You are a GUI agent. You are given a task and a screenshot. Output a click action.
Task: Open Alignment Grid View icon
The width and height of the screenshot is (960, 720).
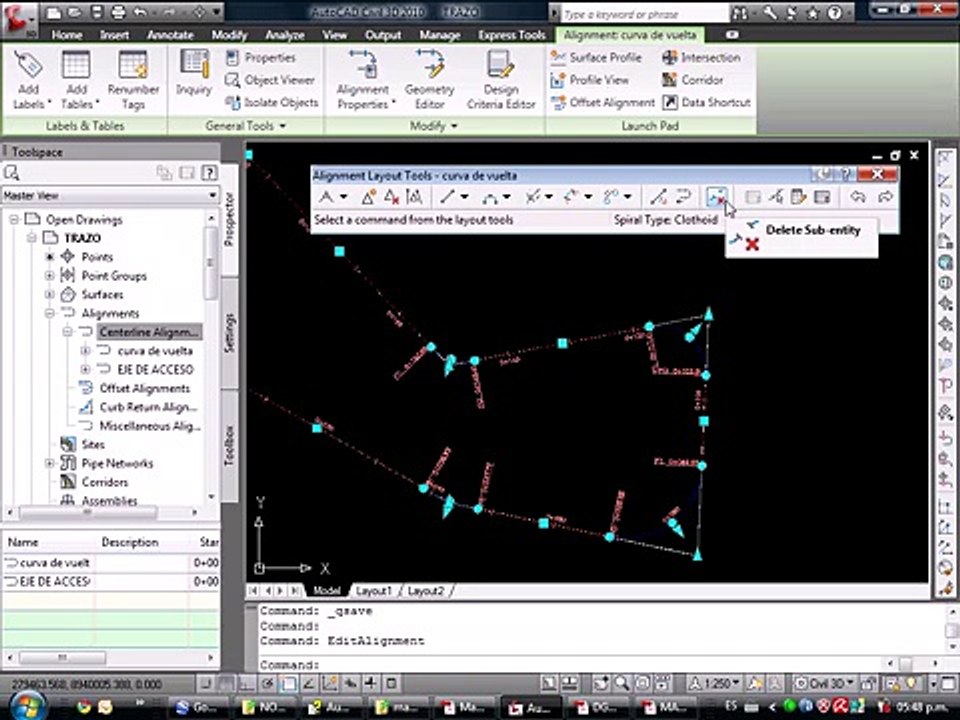click(x=822, y=197)
